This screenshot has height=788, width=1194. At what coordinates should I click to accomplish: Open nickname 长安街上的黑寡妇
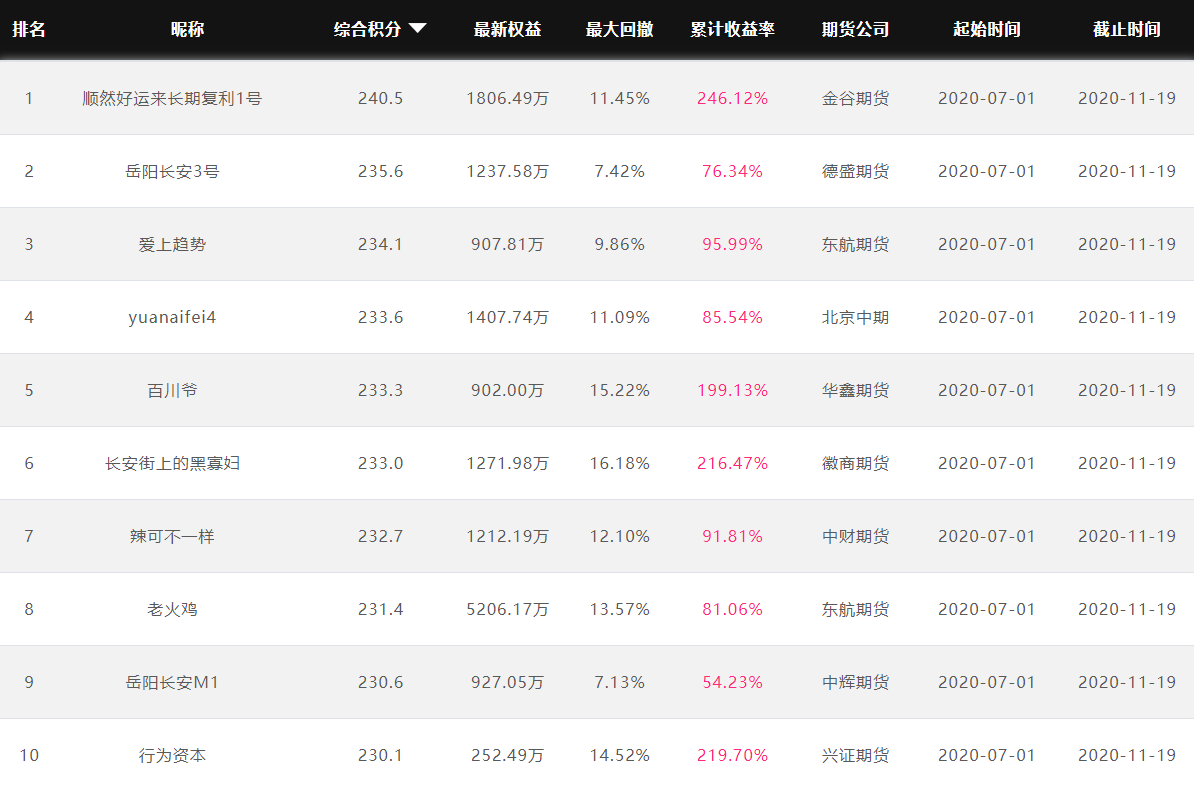coord(172,463)
